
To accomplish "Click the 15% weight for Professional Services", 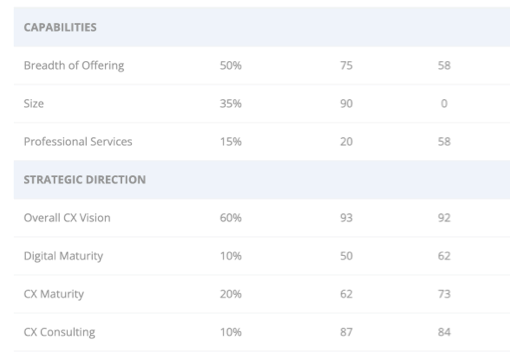I will pos(231,142).
